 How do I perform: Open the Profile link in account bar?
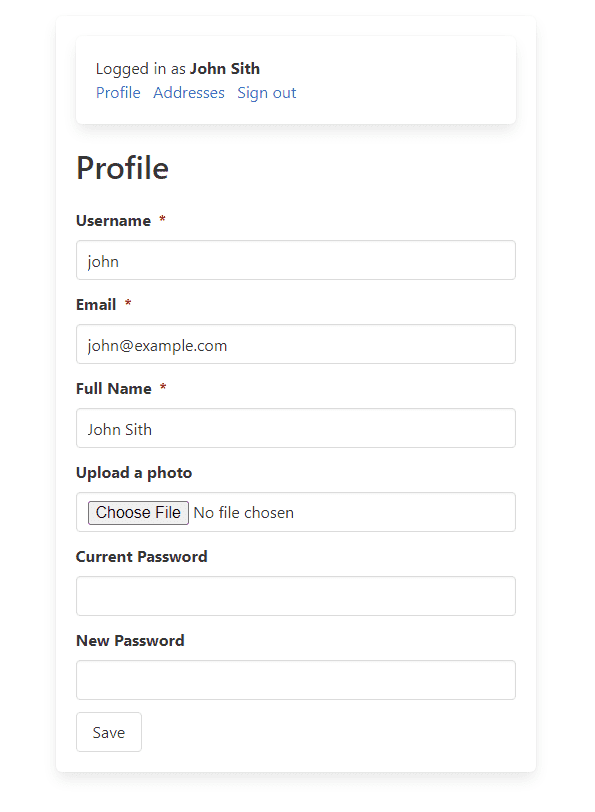click(x=118, y=92)
